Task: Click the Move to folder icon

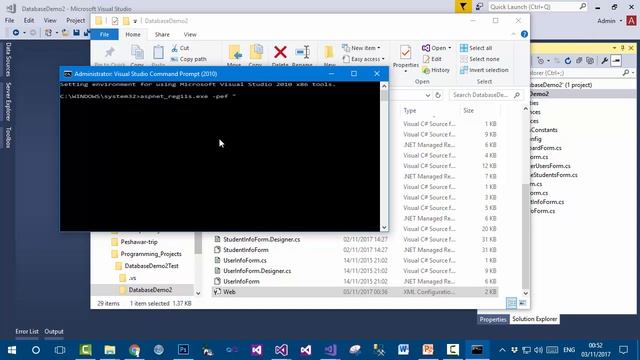Action: [x=235, y=52]
